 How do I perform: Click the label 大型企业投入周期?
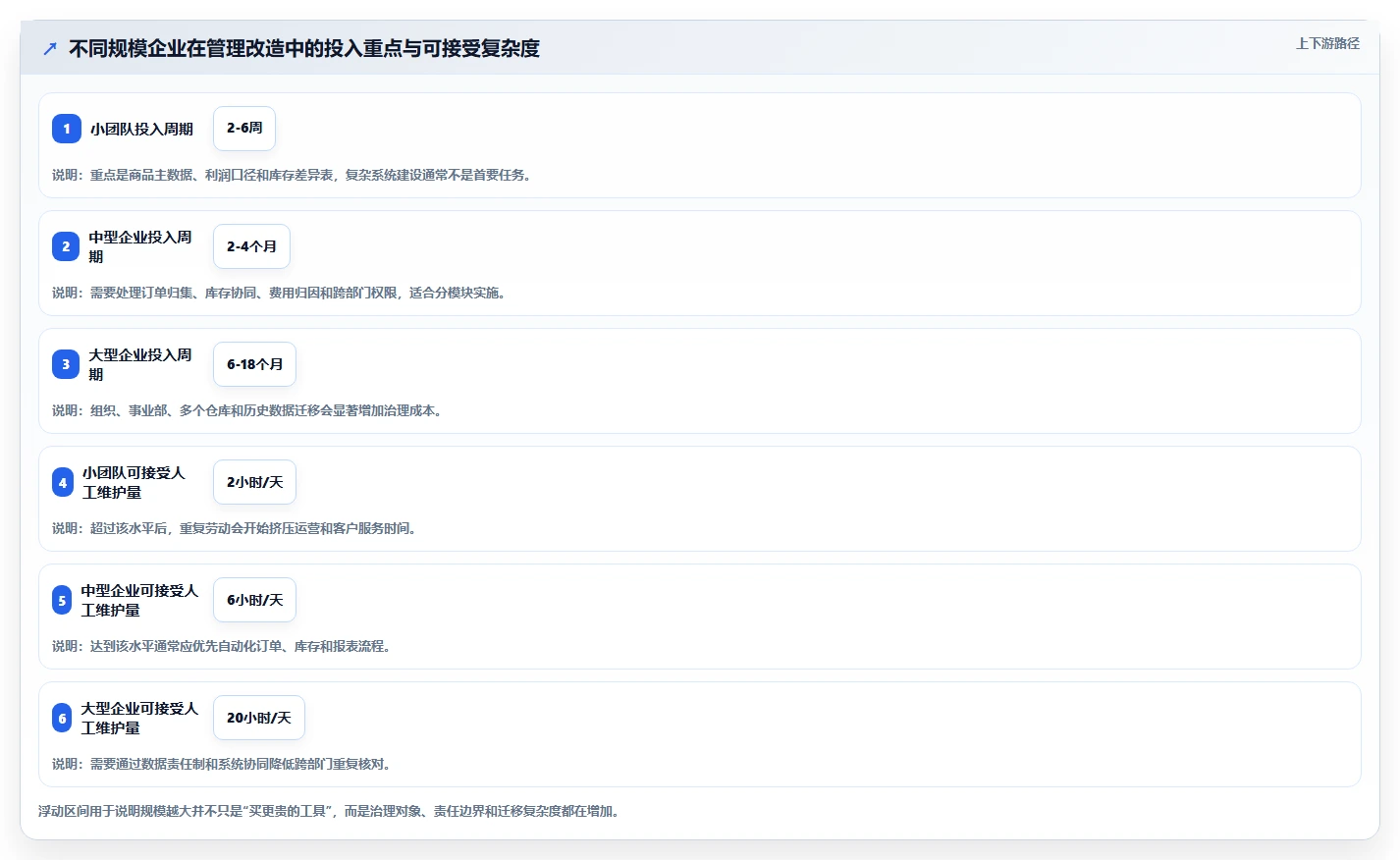[x=140, y=364]
